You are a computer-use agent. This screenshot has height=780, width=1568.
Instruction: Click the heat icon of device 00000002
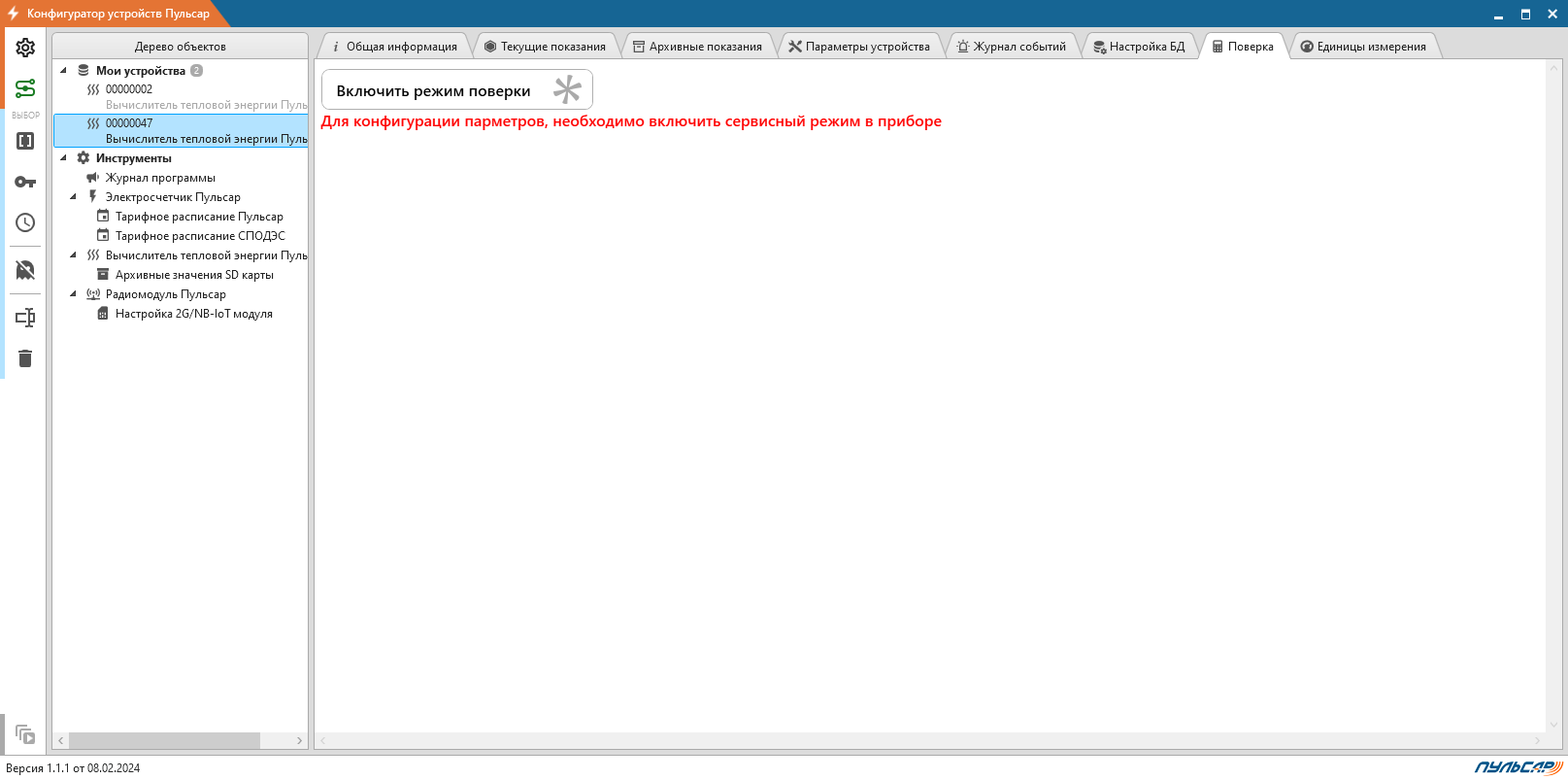[x=93, y=89]
